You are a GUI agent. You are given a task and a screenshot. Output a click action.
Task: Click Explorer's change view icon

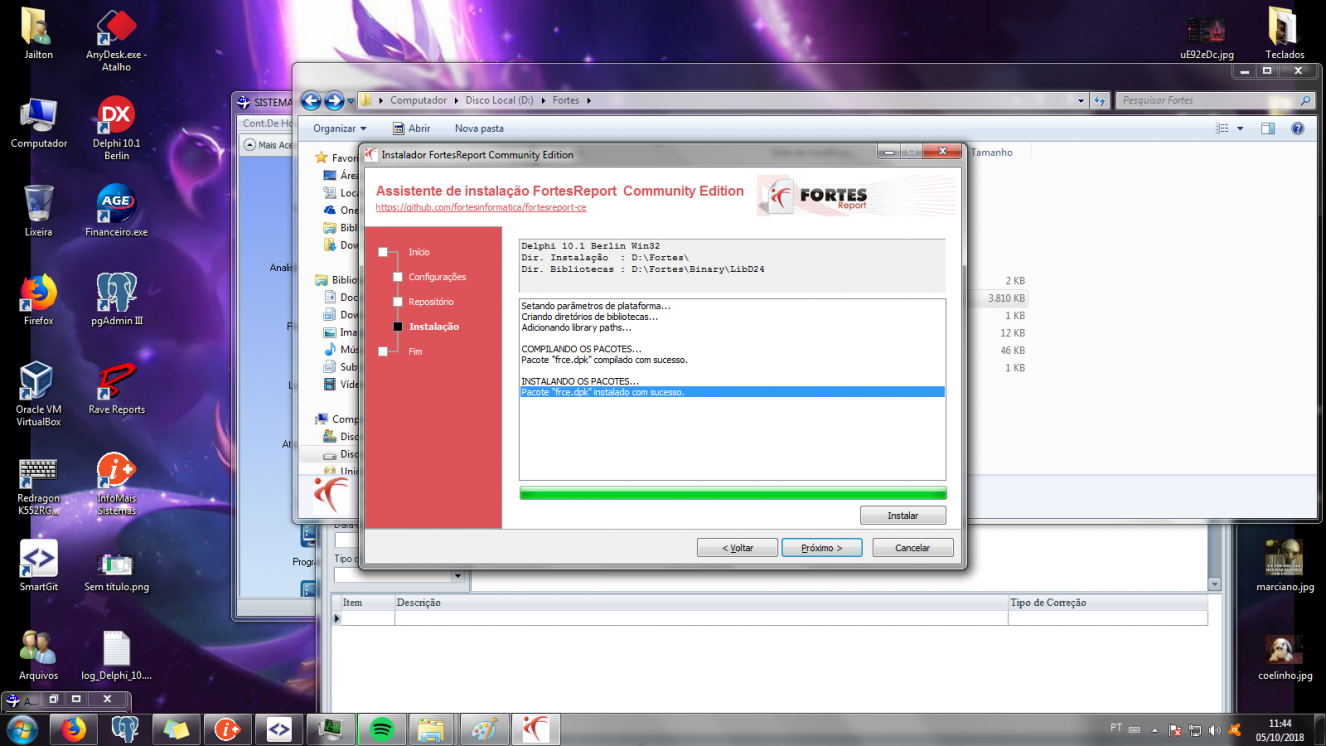(1221, 128)
